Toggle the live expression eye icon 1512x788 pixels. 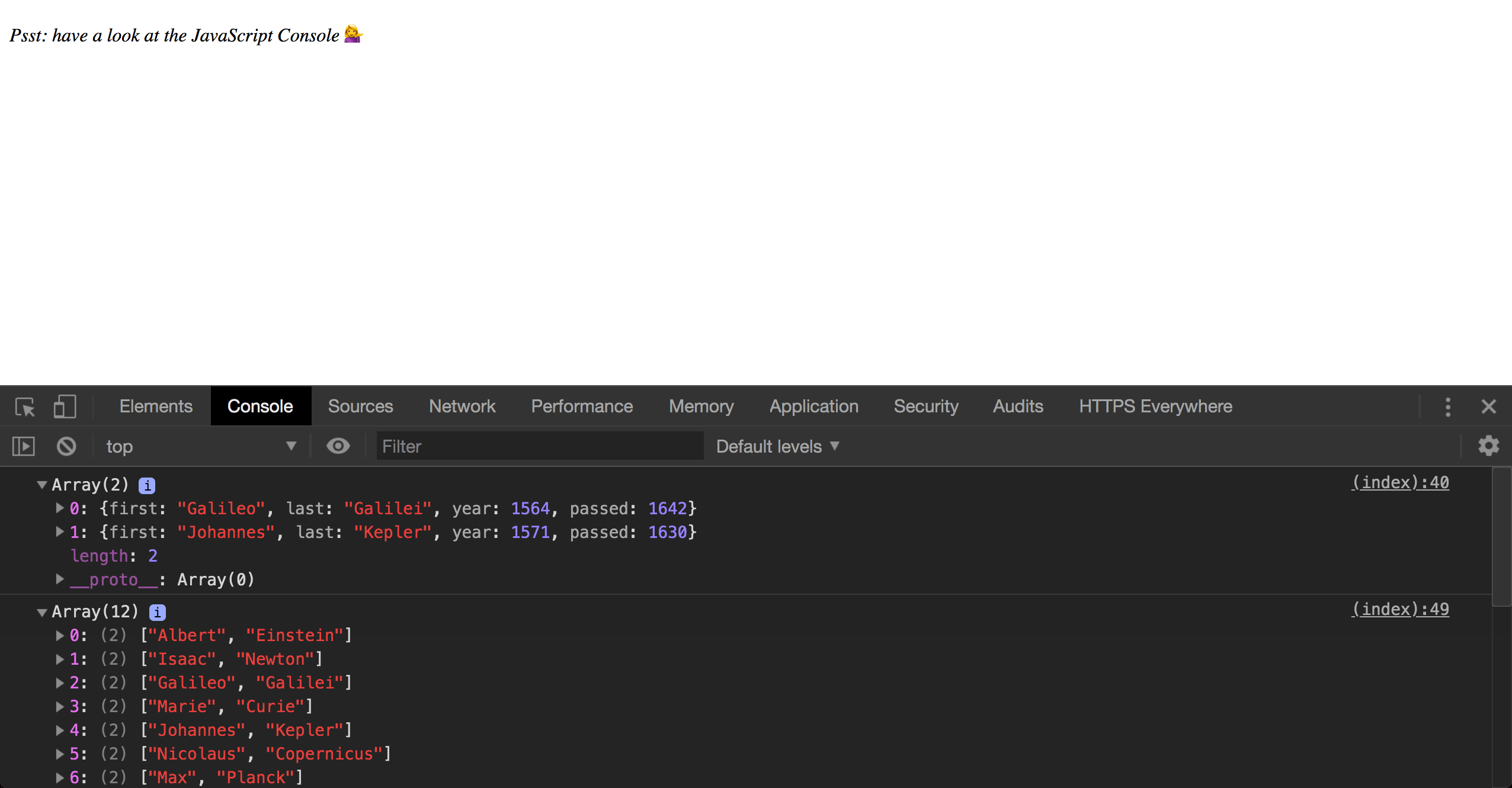338,446
